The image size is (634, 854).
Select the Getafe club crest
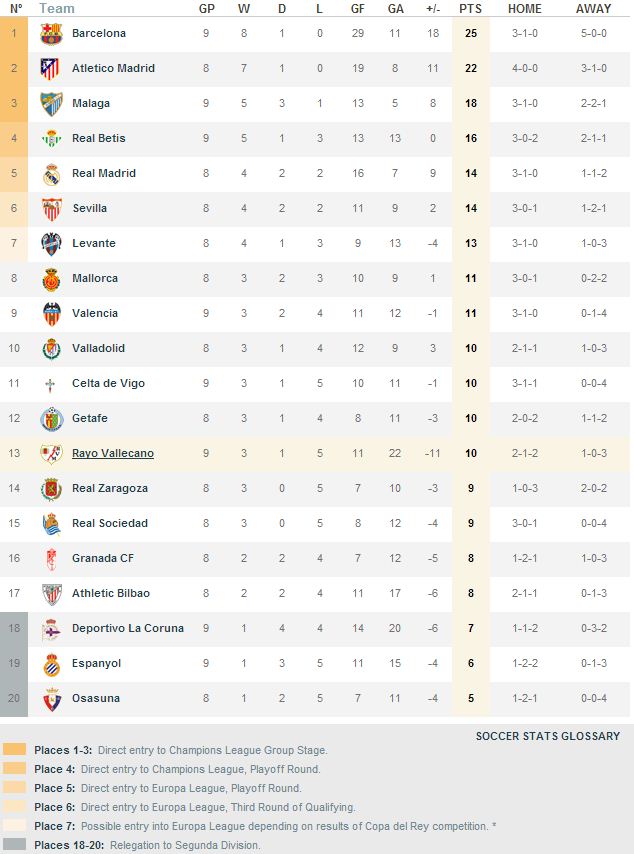pyautogui.click(x=52, y=419)
